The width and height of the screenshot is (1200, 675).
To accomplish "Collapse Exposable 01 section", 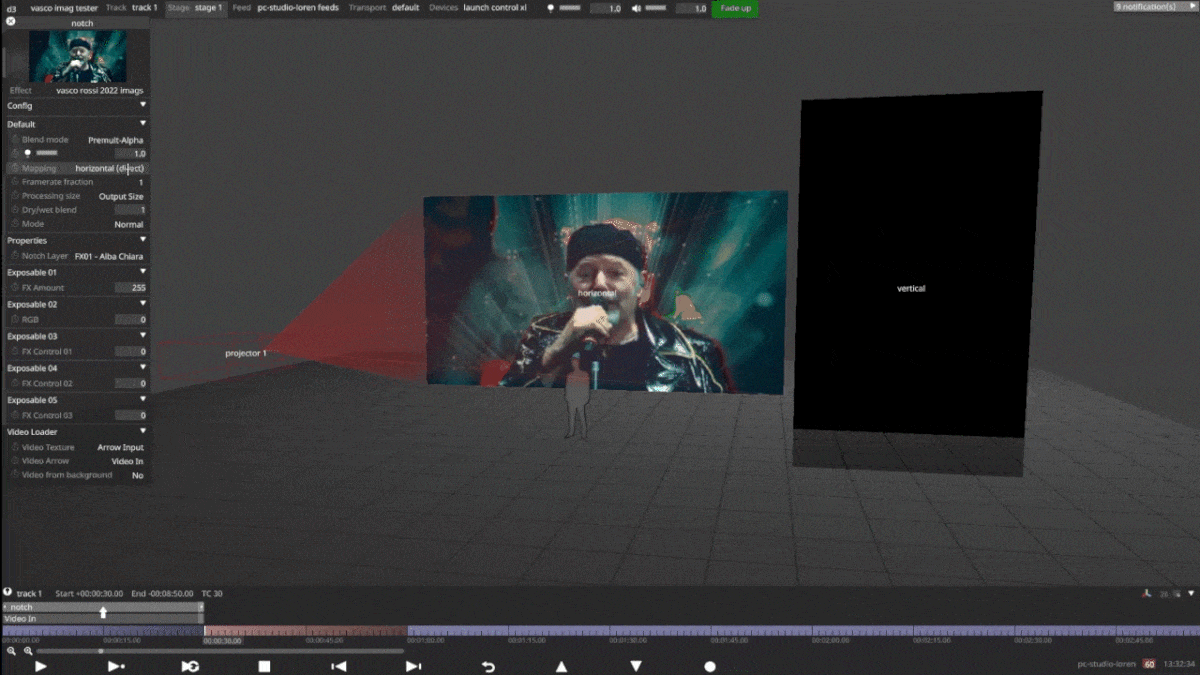I will [x=143, y=272].
